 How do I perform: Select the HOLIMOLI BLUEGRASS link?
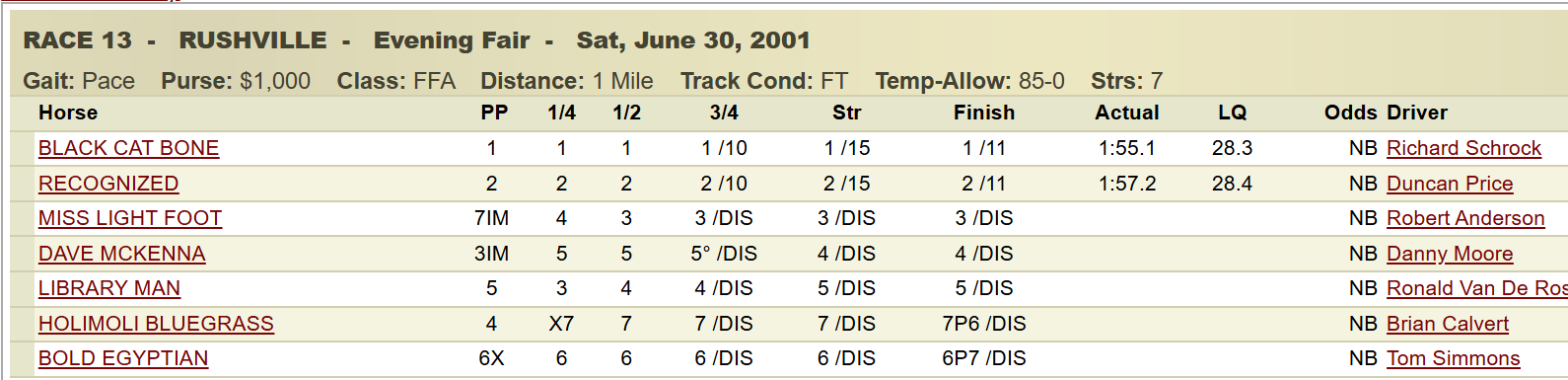[x=156, y=324]
